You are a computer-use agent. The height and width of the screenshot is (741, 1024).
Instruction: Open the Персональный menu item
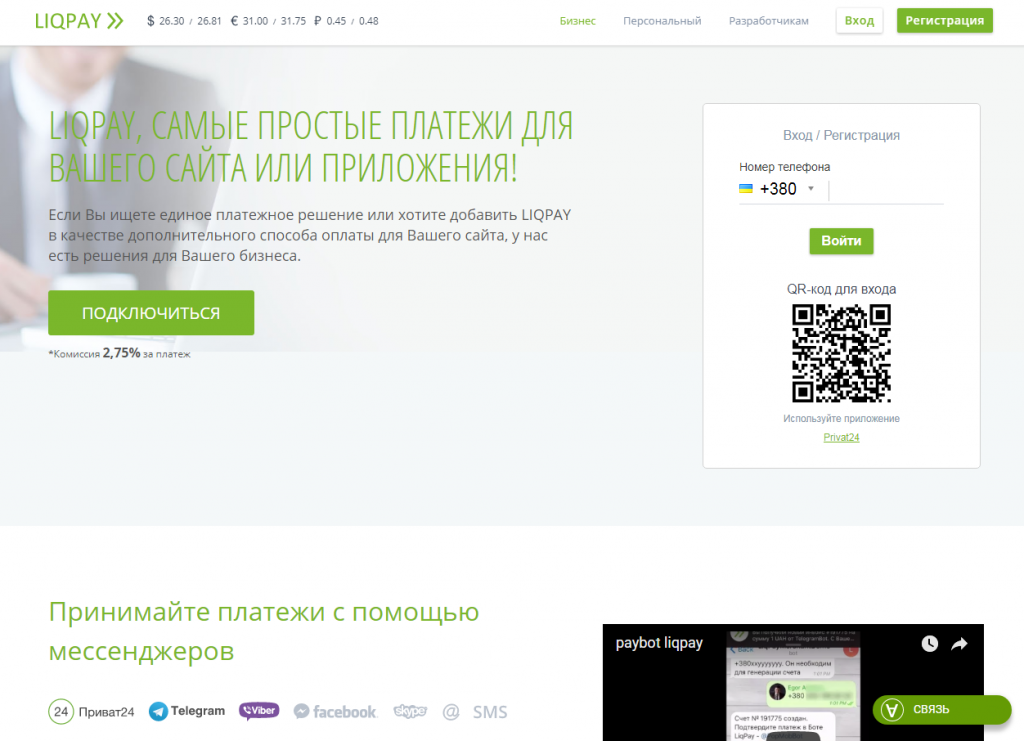[662, 21]
